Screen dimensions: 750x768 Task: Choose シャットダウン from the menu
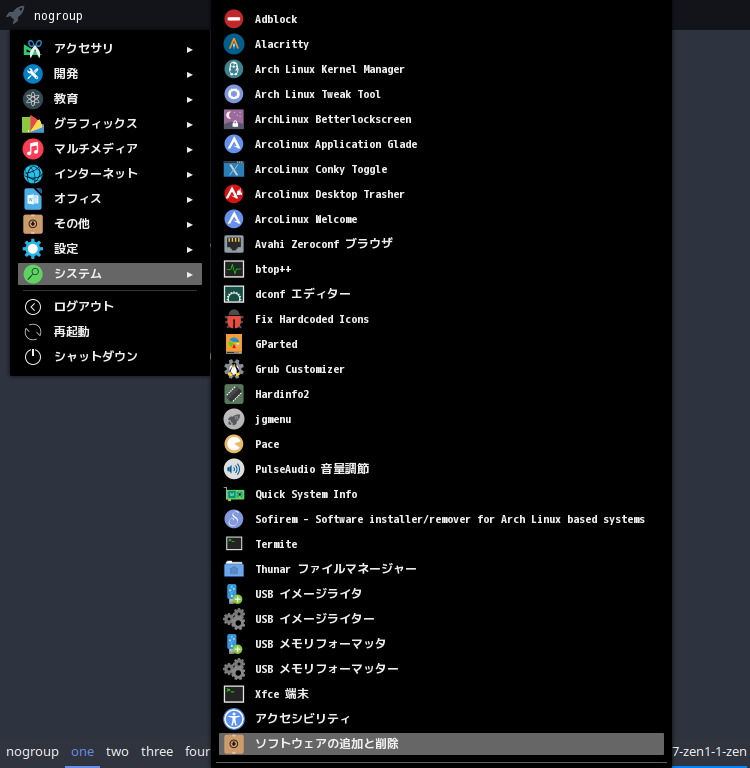[110, 357]
